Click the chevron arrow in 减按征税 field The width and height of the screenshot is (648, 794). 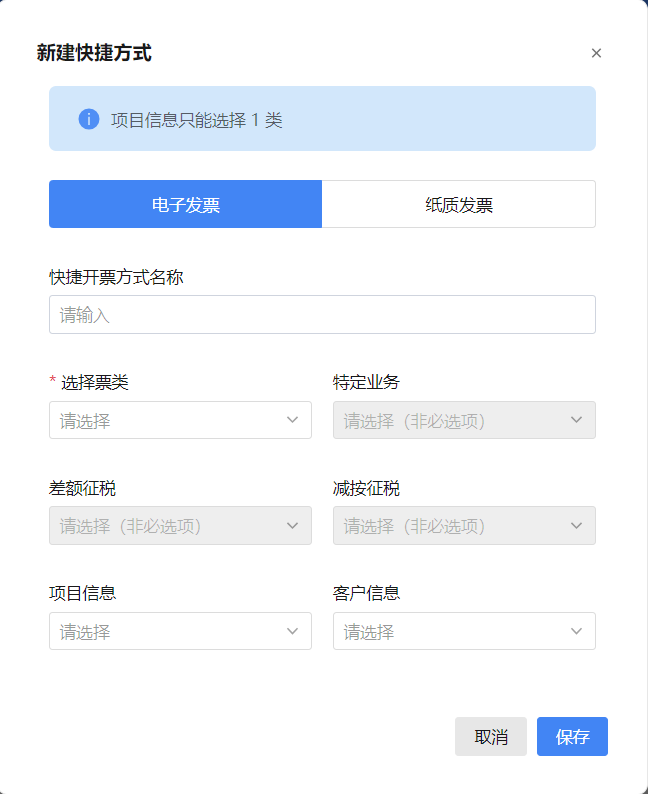(577, 526)
